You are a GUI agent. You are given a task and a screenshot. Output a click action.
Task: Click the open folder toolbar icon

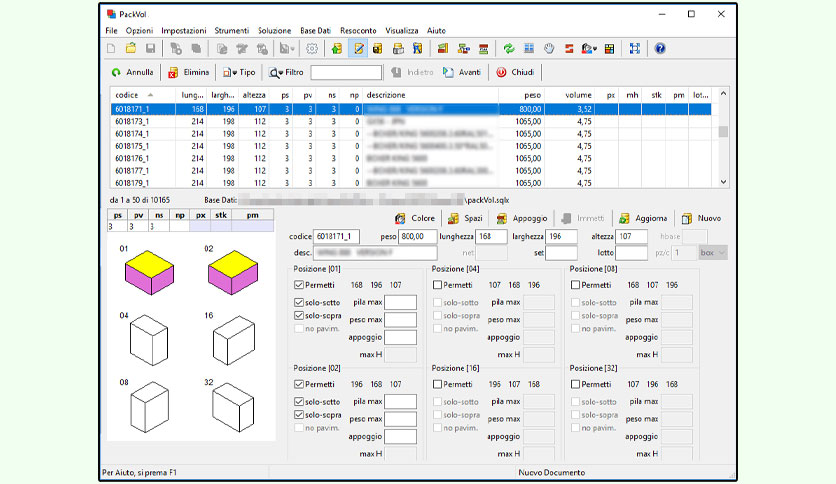click(131, 49)
